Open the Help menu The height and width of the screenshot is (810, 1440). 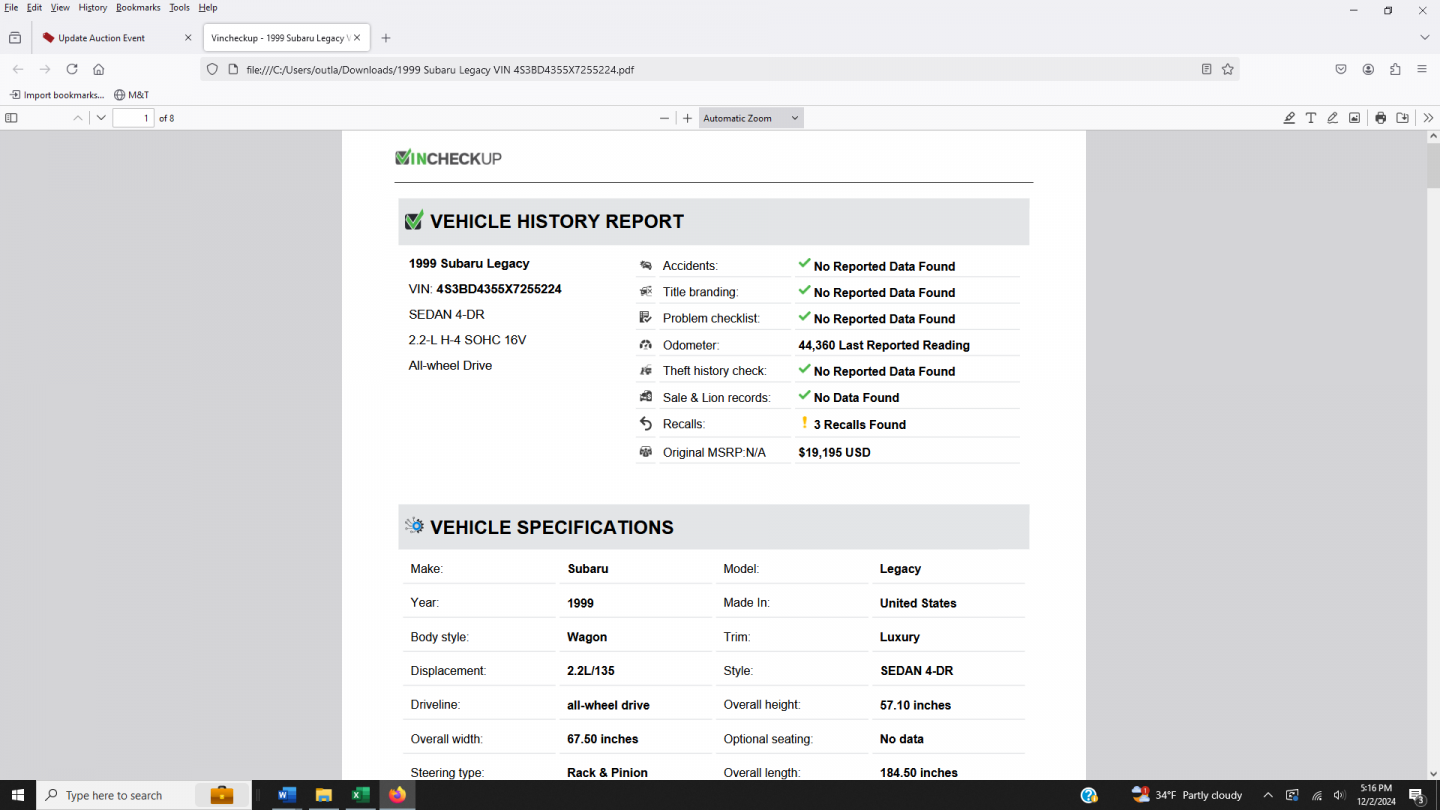pos(208,7)
